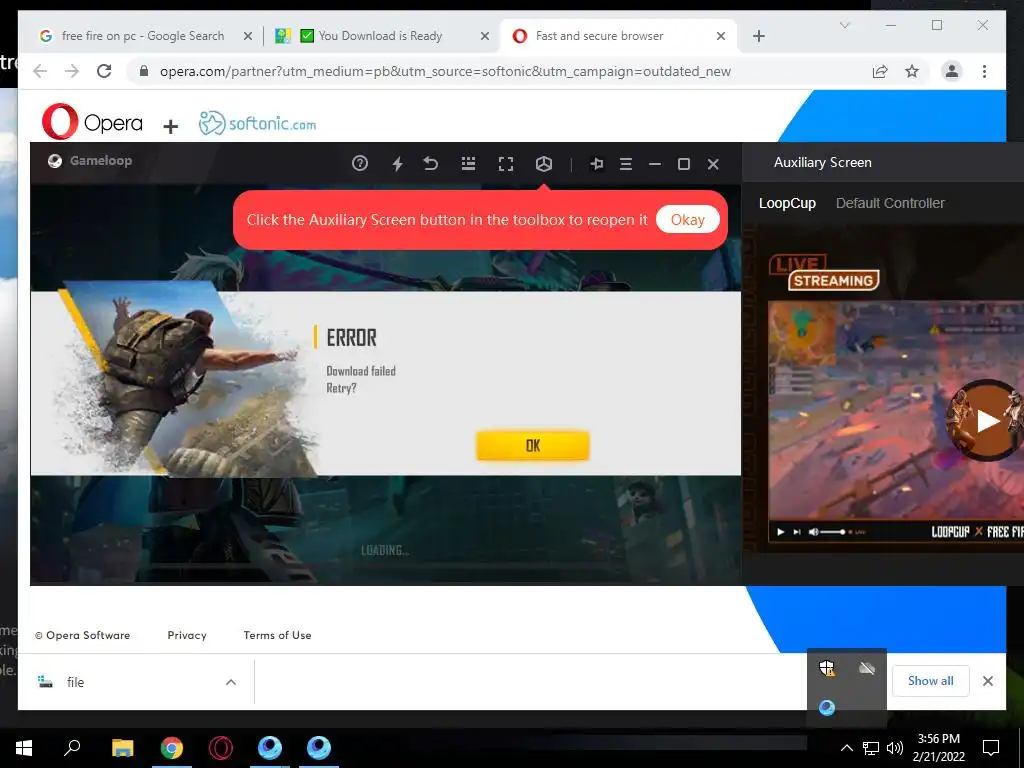Click Okay on the red tooltip
The image size is (1024, 768).
[688, 219]
